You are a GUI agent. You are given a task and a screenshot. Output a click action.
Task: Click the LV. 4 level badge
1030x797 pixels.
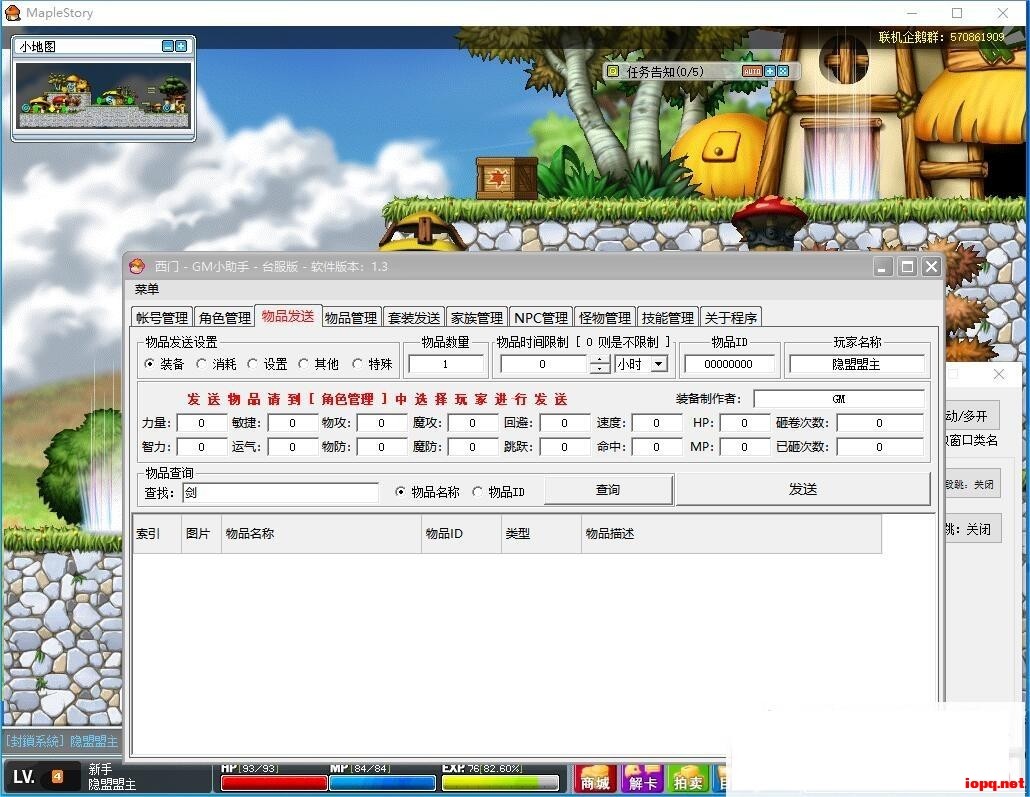34,776
